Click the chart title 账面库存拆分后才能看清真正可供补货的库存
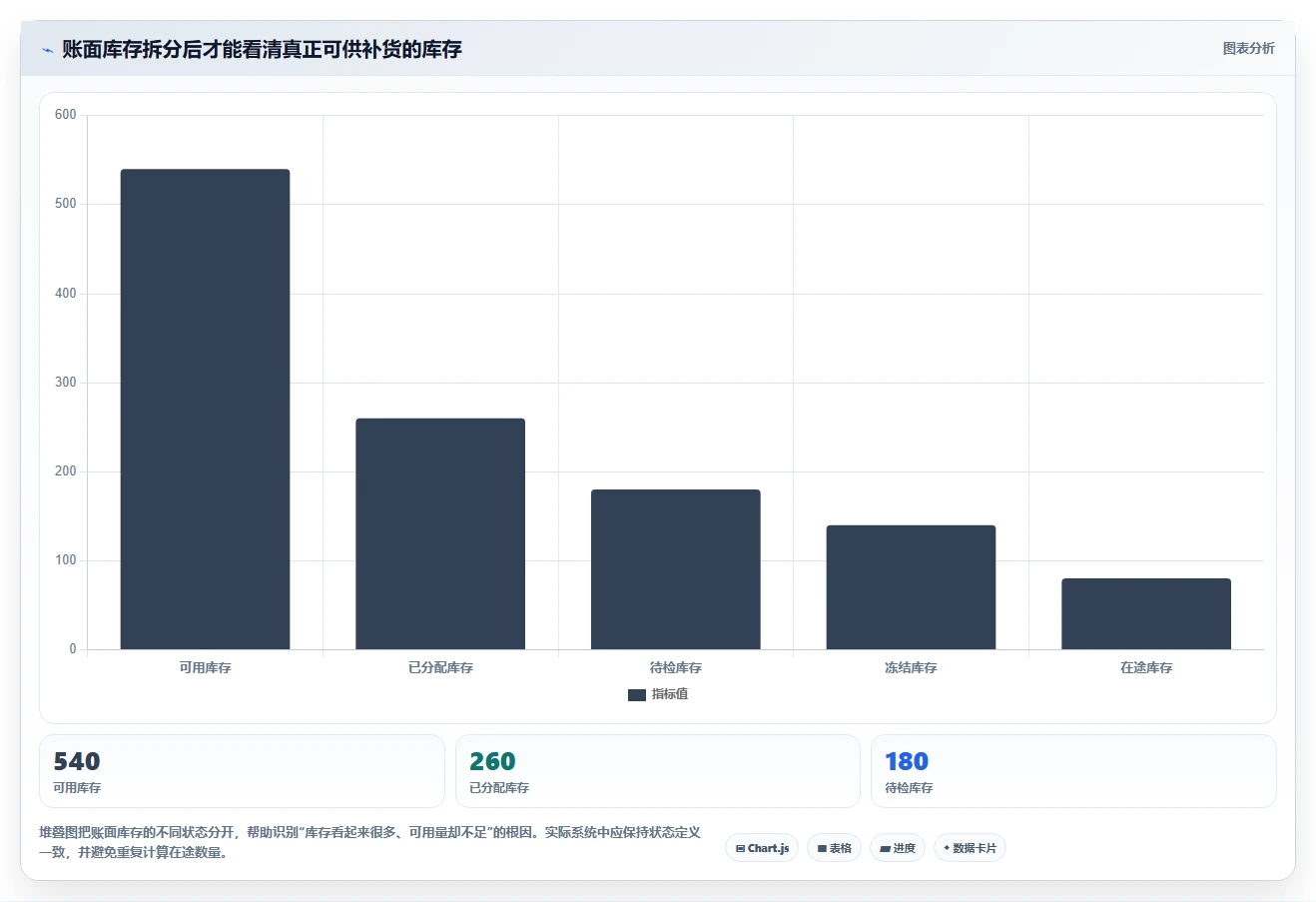1316x902 pixels. coord(262,49)
